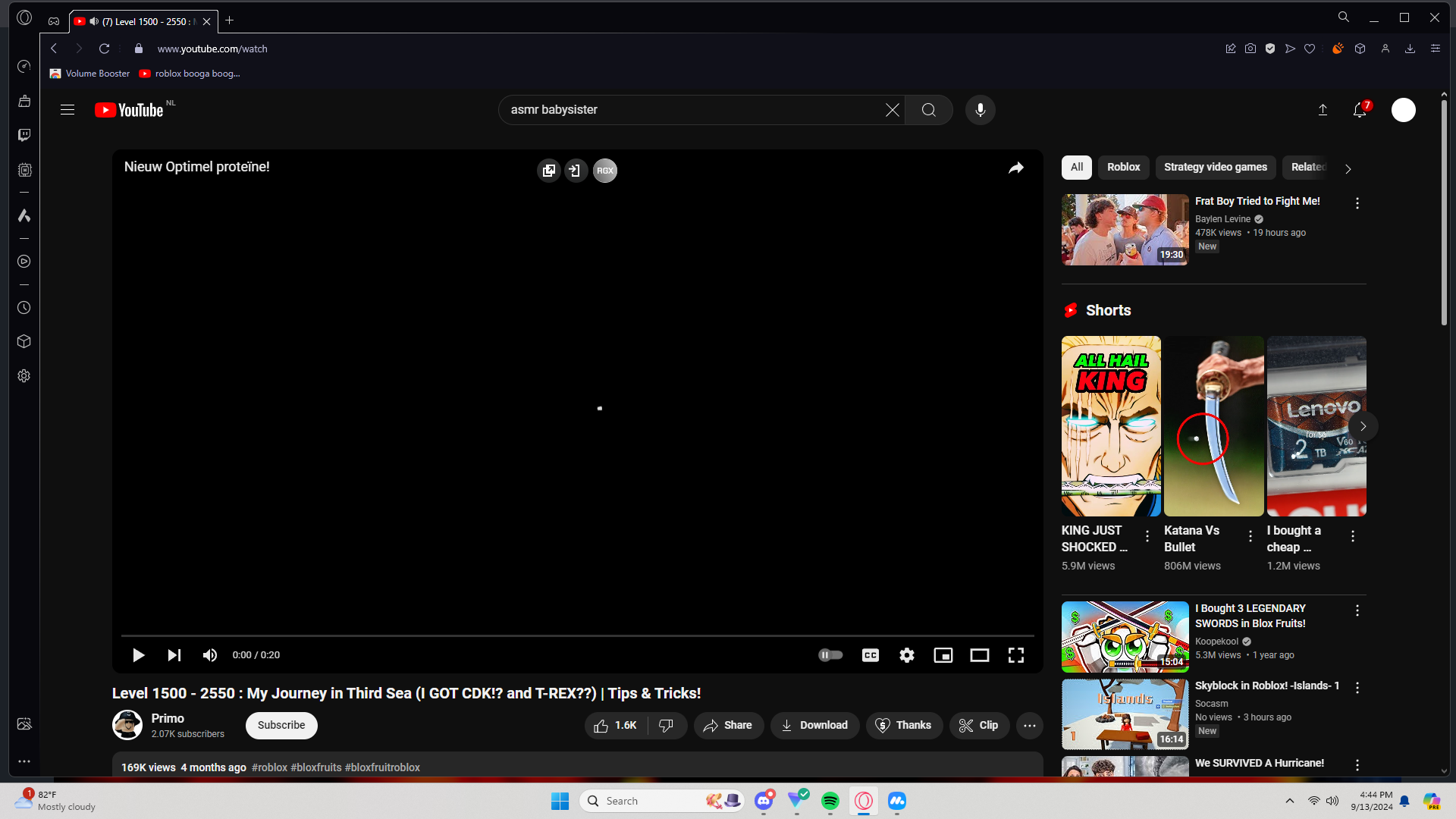1456x819 pixels.
Task: Toggle closed captions on the video
Action: coord(871,655)
